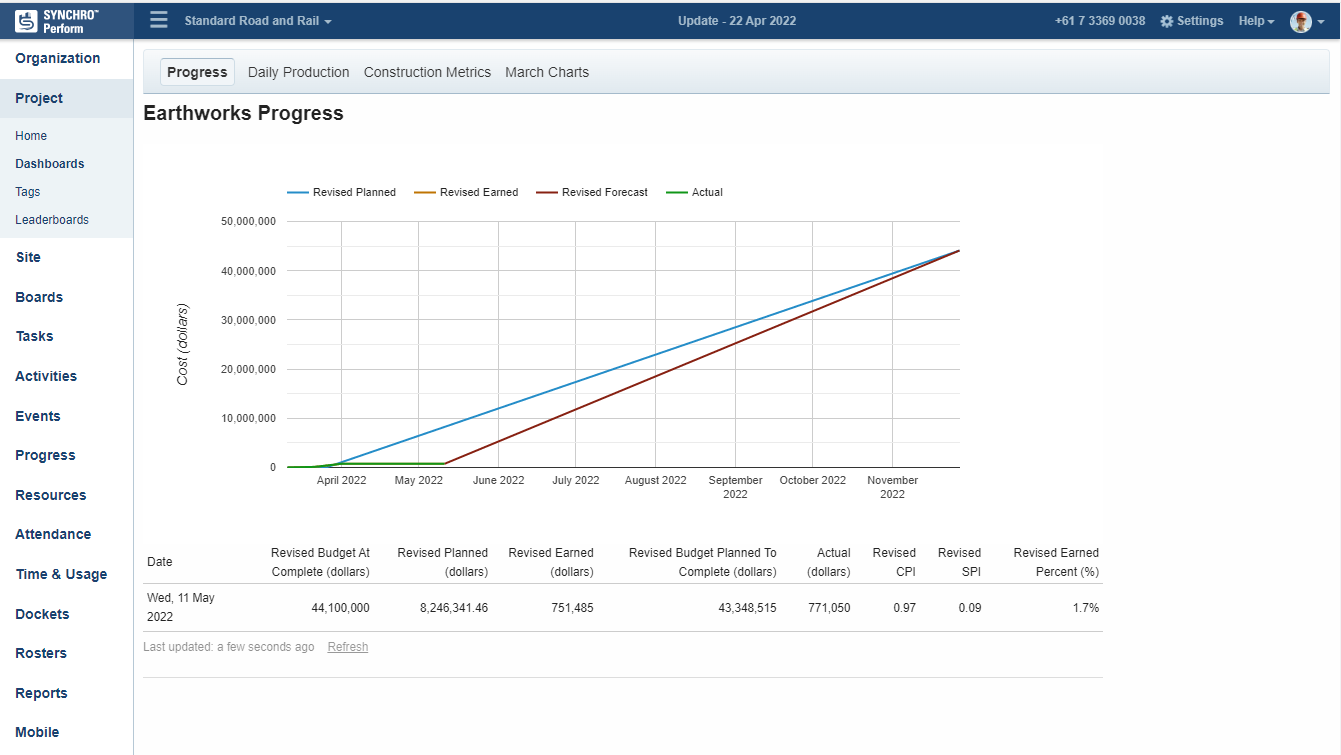Click the Update - 22 Apr 2022 title
Image resolution: width=1341 pixels, height=755 pixels.
(x=737, y=21)
